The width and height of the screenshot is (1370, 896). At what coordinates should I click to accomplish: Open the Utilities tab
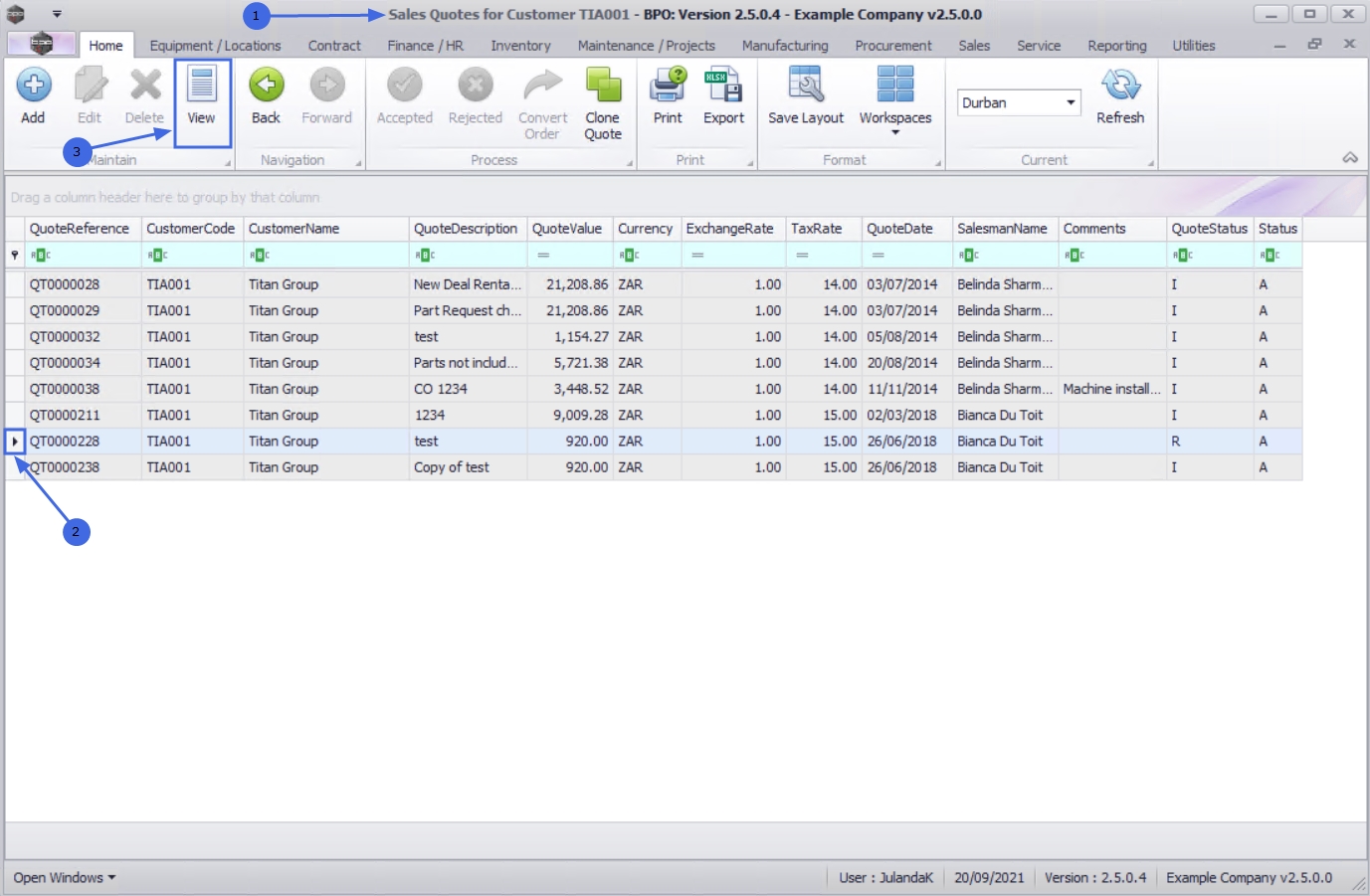(x=1194, y=46)
